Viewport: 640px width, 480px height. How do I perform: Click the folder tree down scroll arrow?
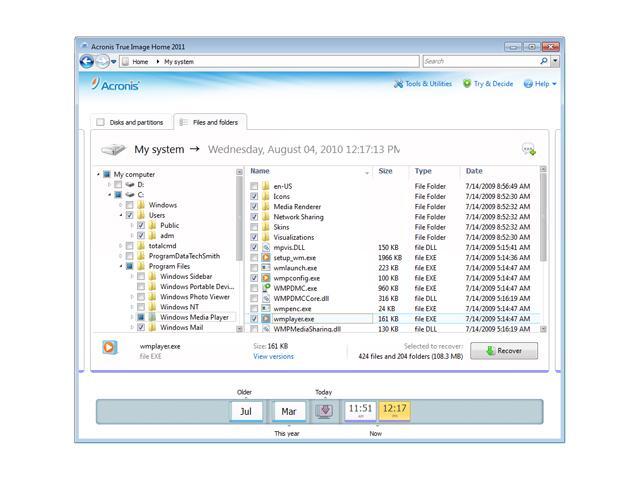(x=240, y=329)
